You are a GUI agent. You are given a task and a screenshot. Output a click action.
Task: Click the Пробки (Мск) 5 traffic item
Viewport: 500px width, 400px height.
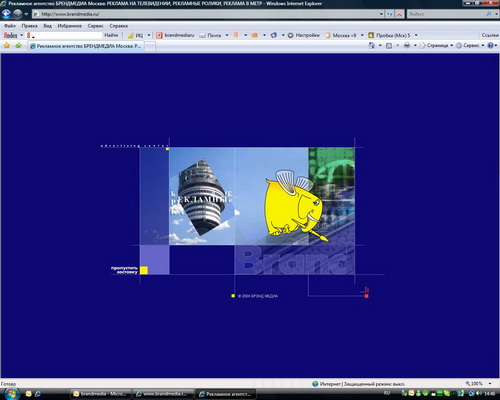point(389,35)
